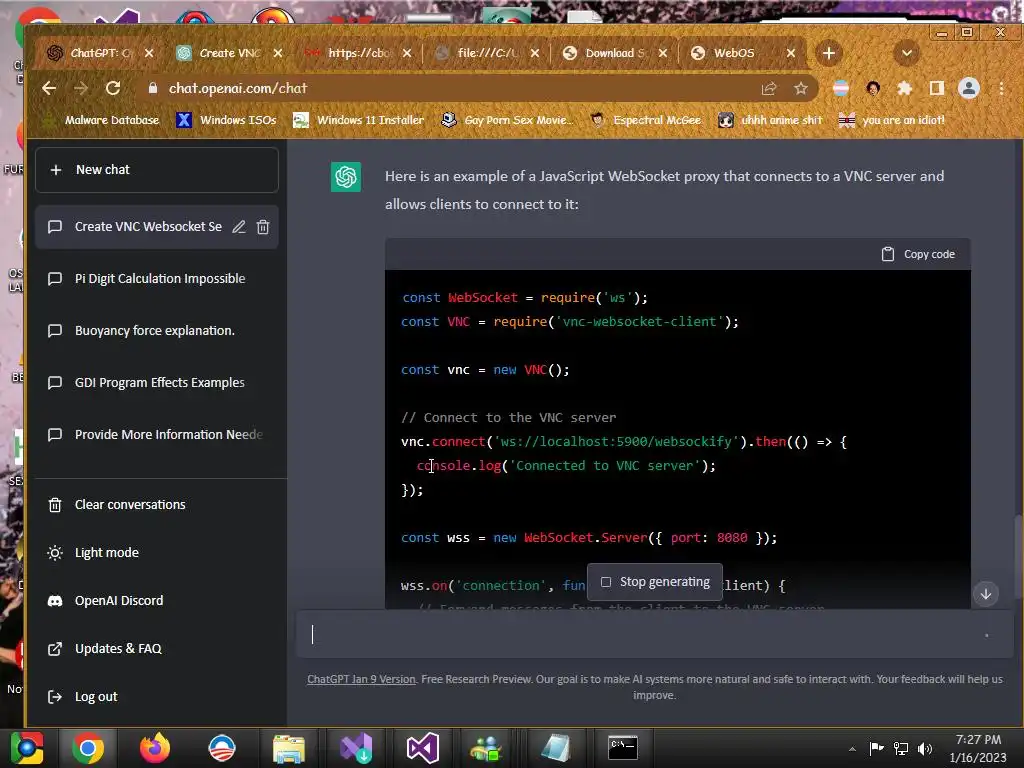
Task: Open Visual Studio from the taskbar
Action: pos(423,748)
